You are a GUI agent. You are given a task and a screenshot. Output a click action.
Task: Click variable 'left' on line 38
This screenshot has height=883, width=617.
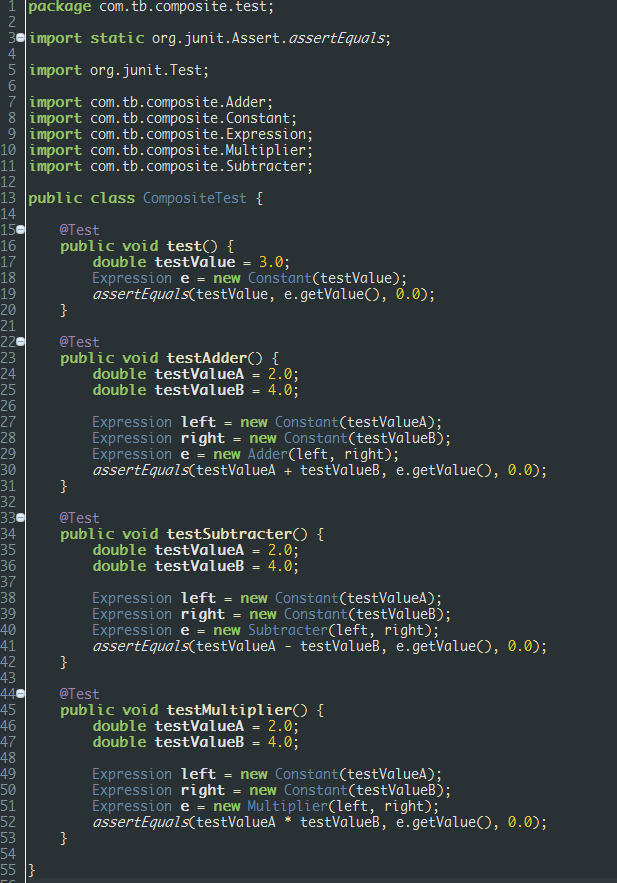[198, 598]
